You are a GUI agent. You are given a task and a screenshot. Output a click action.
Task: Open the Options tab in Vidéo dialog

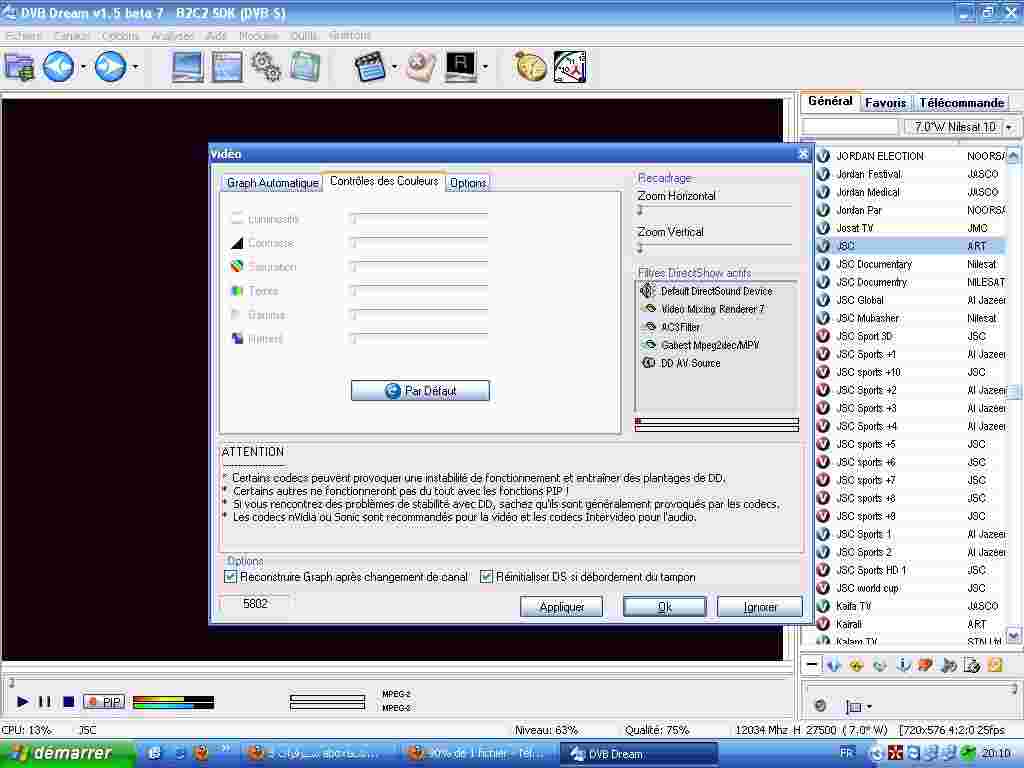click(x=468, y=183)
